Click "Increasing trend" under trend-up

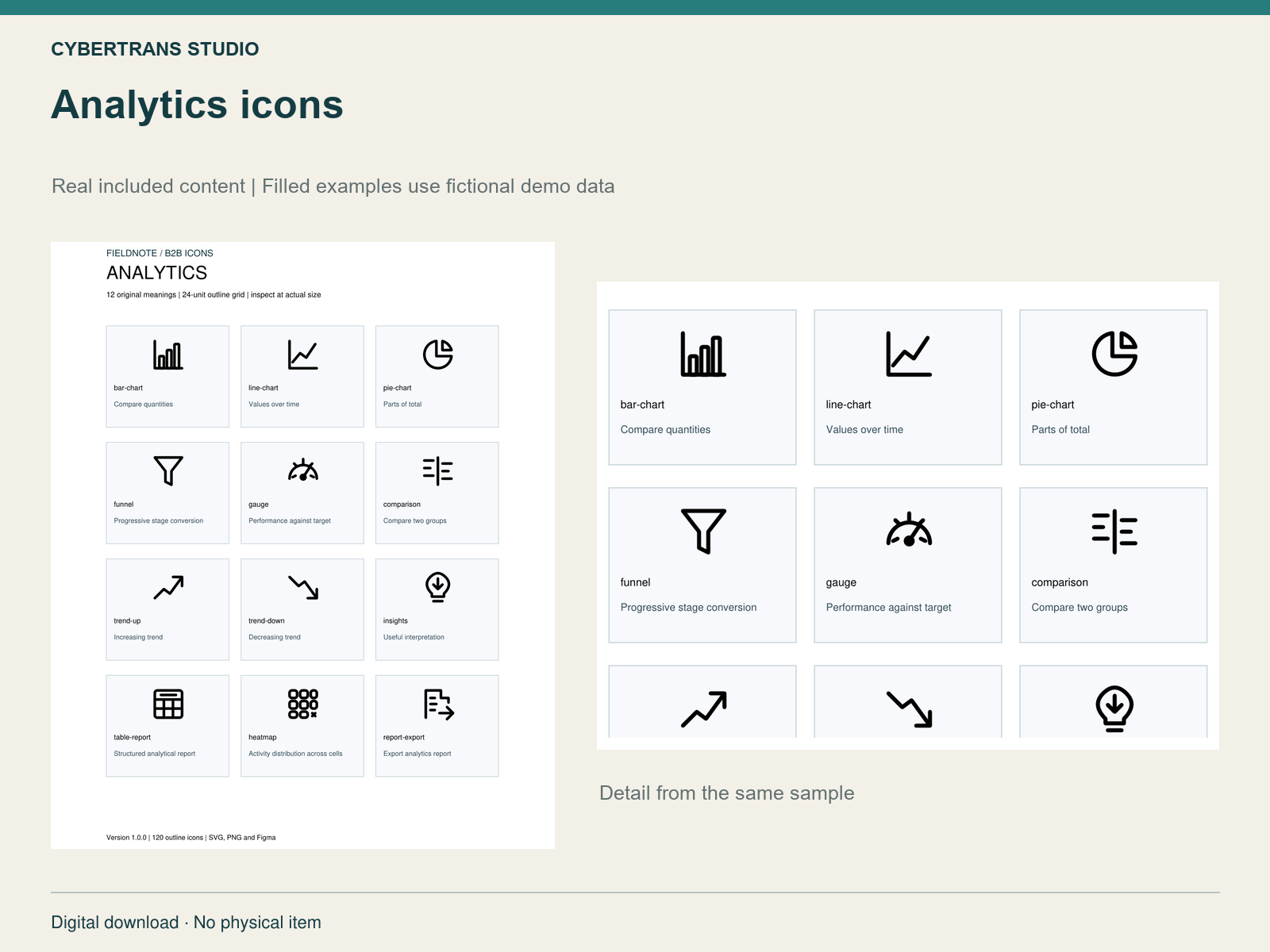(138, 637)
